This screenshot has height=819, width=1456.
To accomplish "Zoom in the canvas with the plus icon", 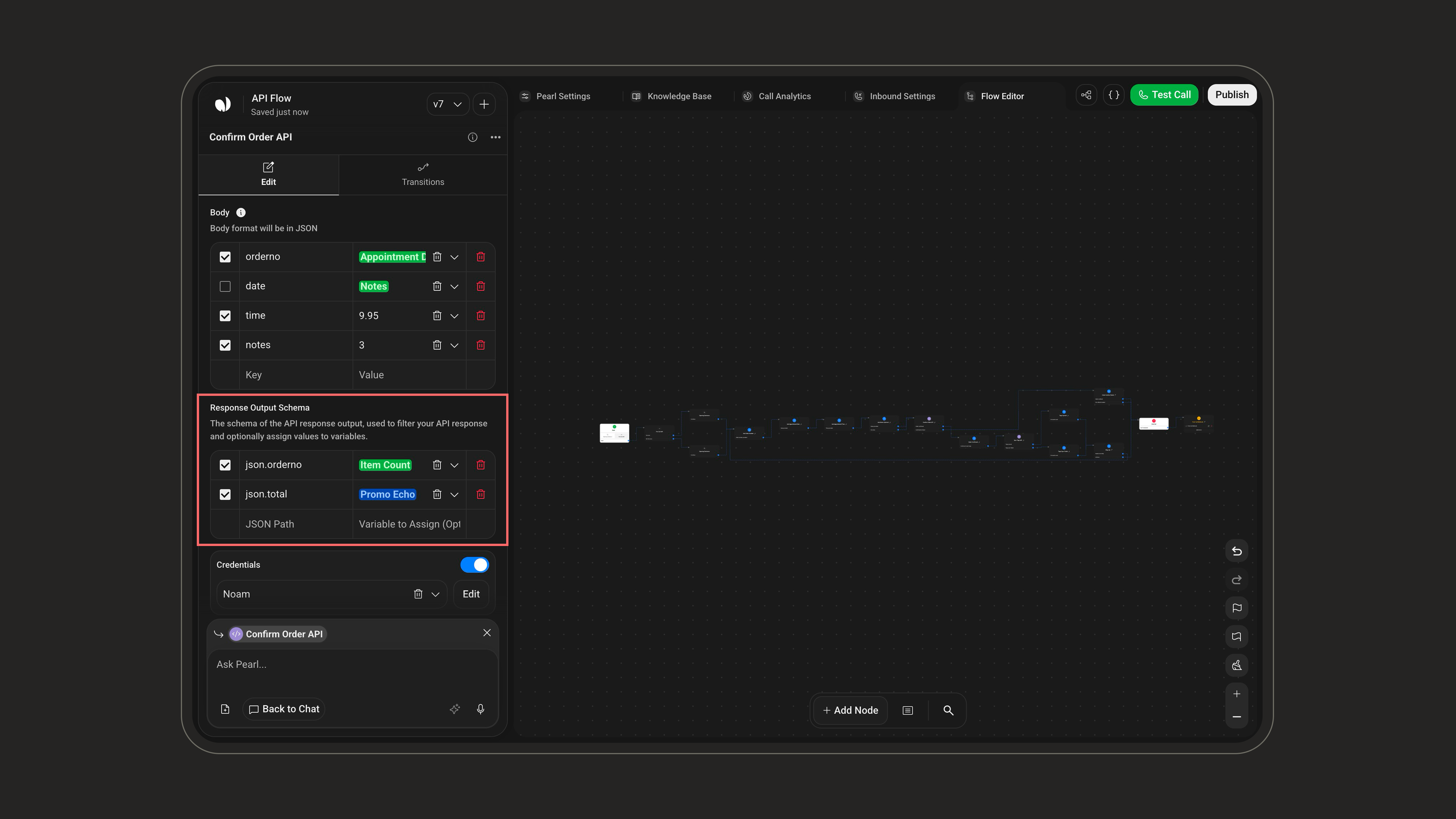I will coord(1237,694).
